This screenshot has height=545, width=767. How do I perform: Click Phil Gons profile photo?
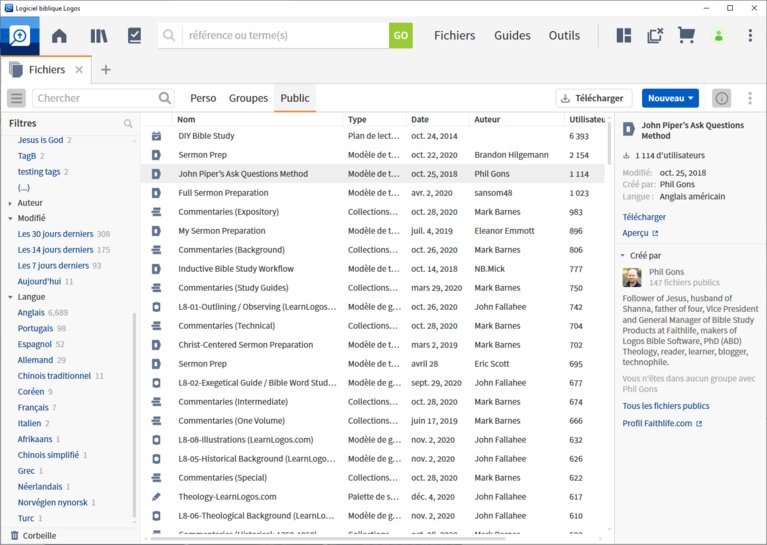coord(632,277)
